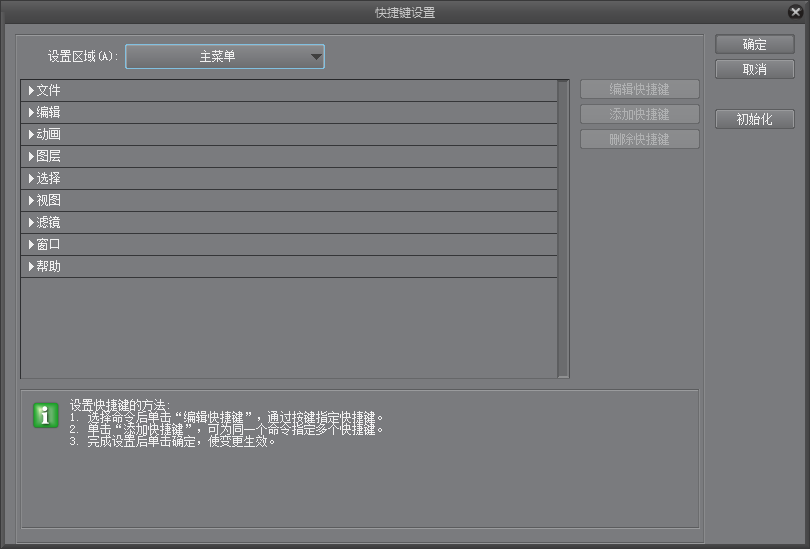Click the 快捷键设置 title bar
Screen dimensions: 810x549
pyautogui.click(x=404, y=13)
